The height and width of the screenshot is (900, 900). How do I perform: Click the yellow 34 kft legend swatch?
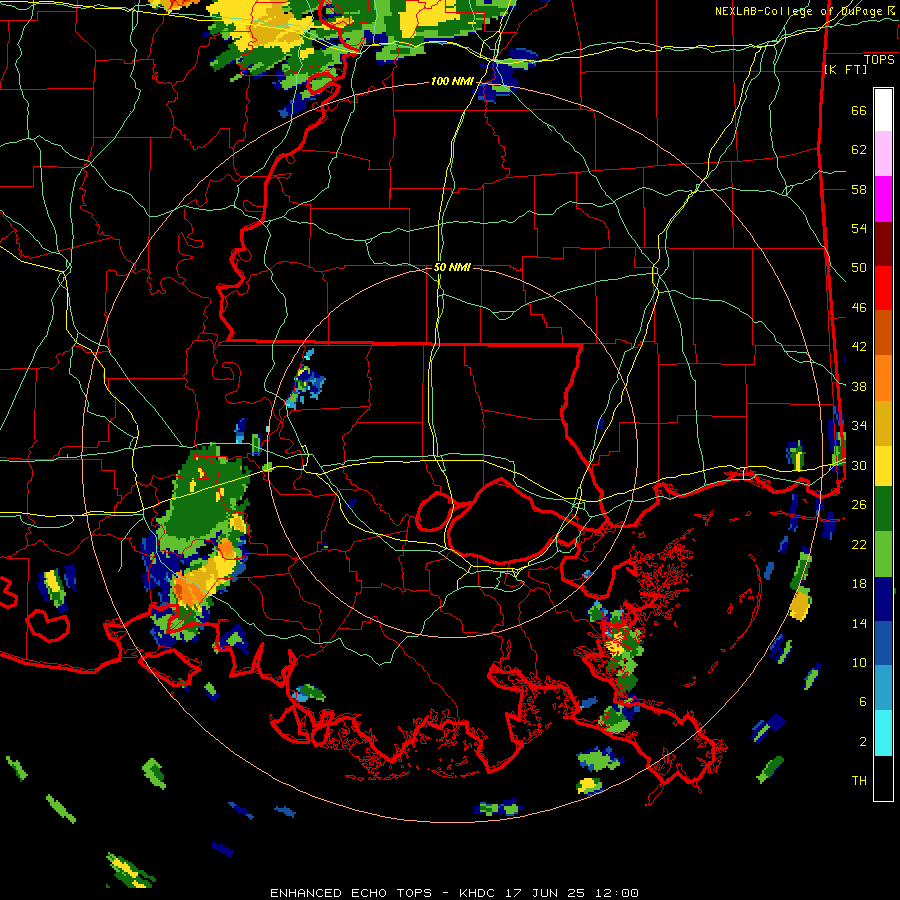click(x=883, y=466)
